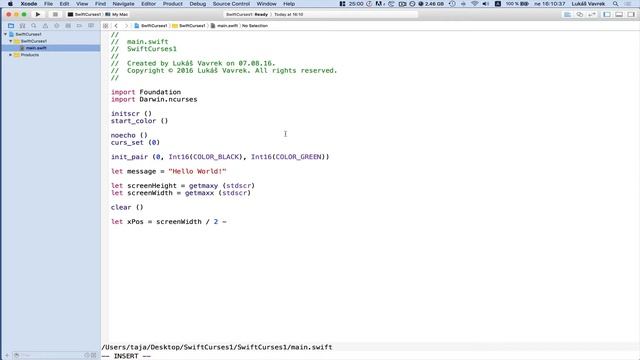Image resolution: width=640 pixels, height=360 pixels.
Task: Toggle source-control status filter in navigator
Action: point(93,356)
